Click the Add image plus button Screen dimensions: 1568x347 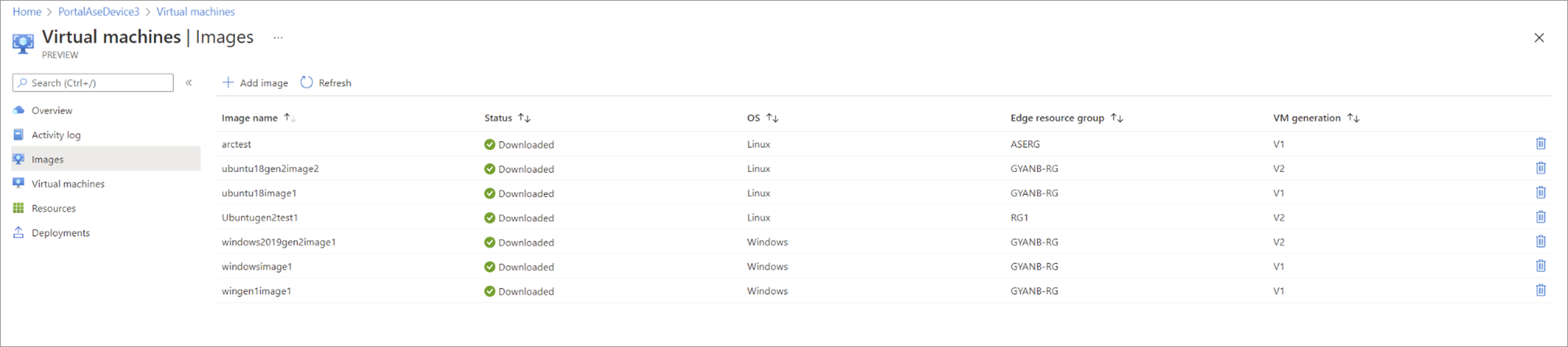coord(228,83)
